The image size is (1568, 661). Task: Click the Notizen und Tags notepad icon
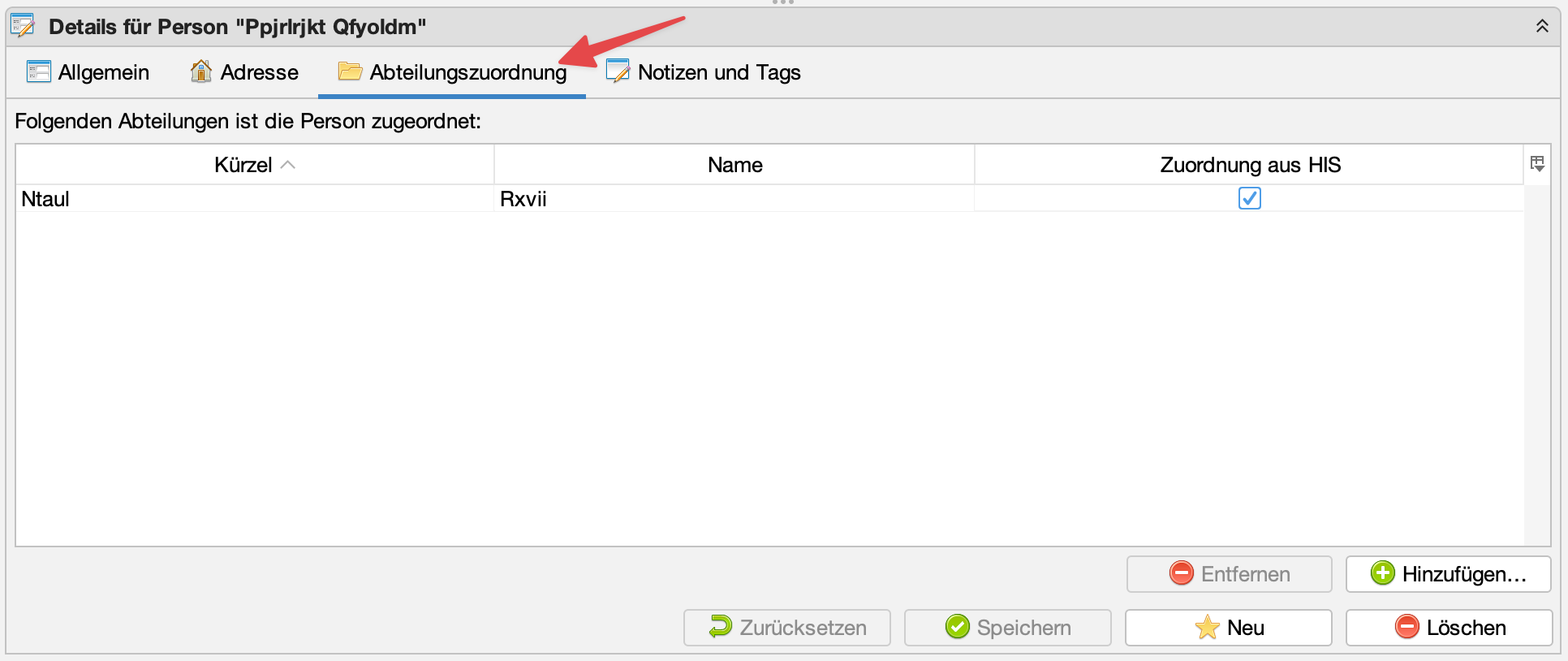(618, 71)
